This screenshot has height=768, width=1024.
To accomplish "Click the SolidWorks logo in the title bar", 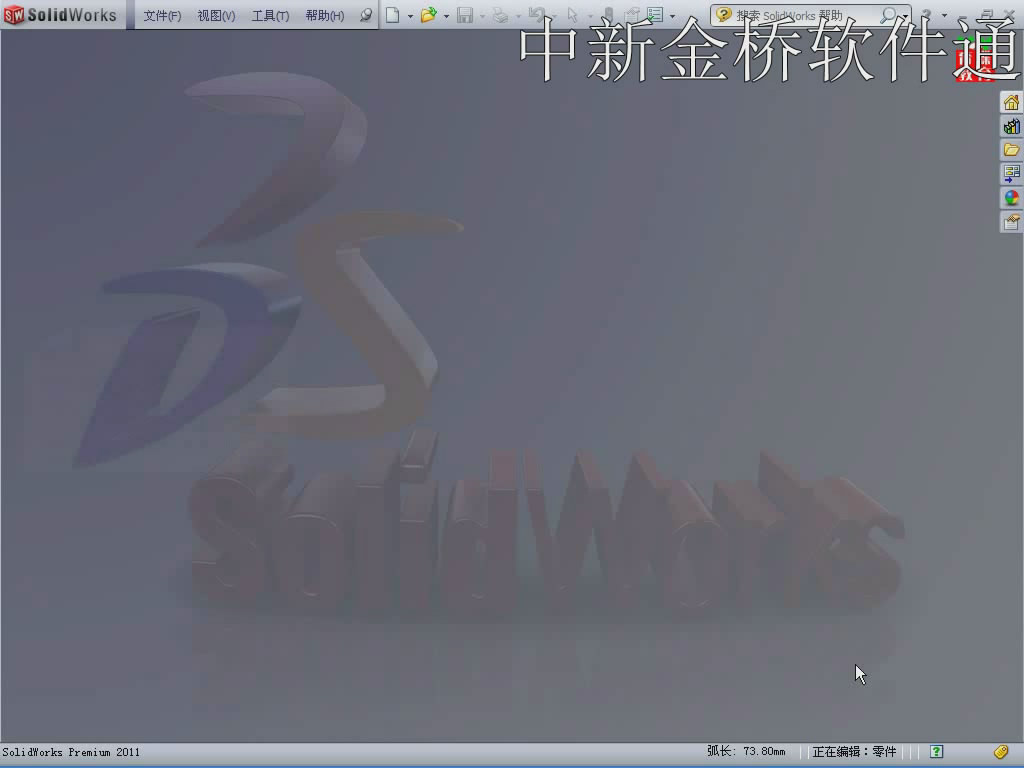I will point(60,14).
